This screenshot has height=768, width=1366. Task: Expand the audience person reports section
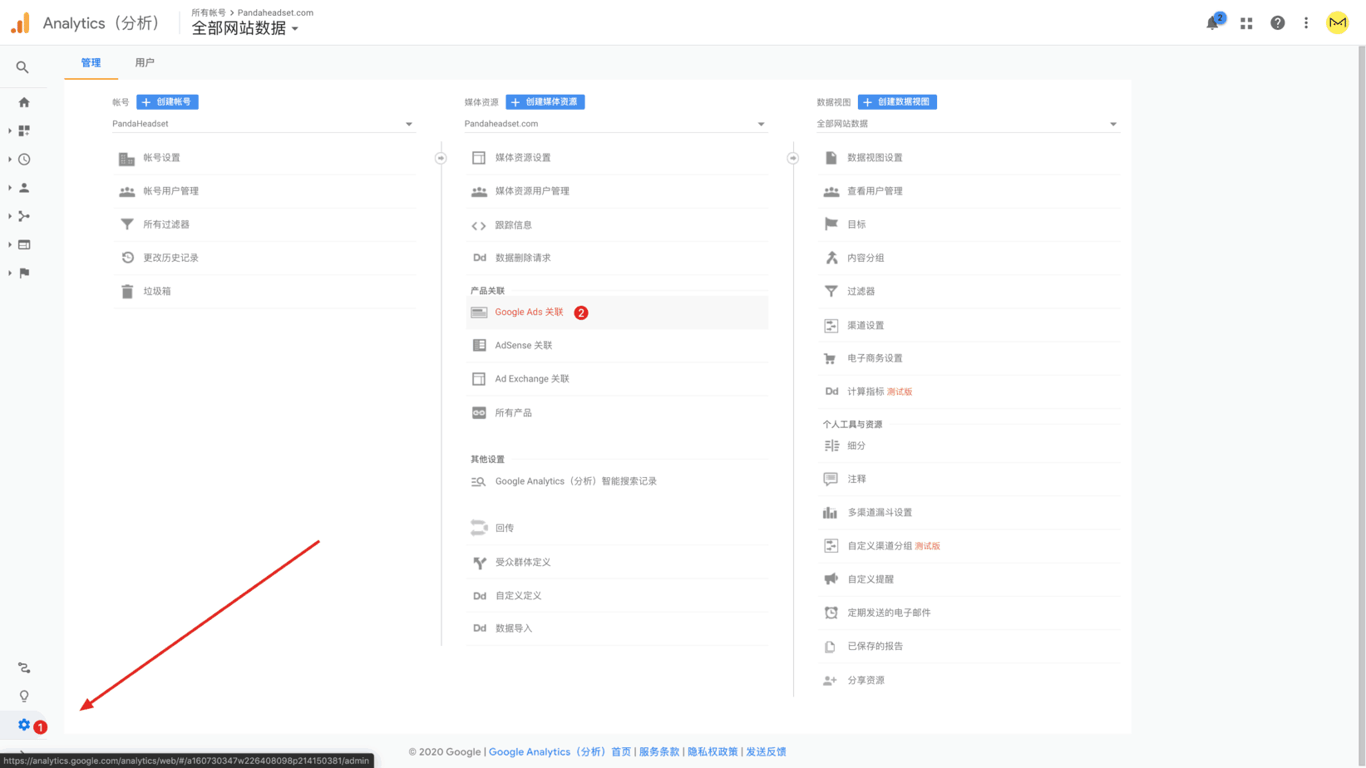point(24,188)
